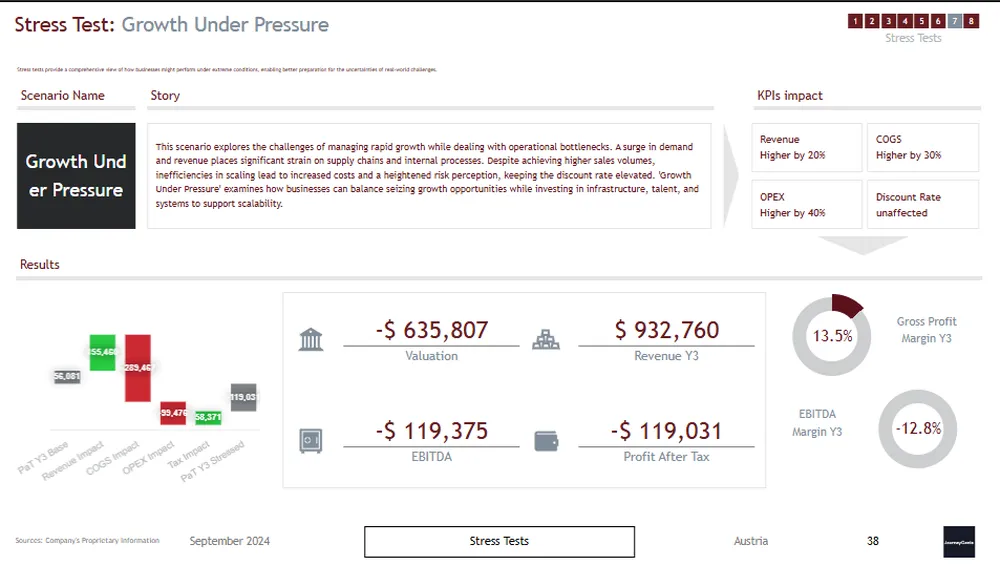Click the Stress Tests footer button
1000x565 pixels.
(x=499, y=541)
